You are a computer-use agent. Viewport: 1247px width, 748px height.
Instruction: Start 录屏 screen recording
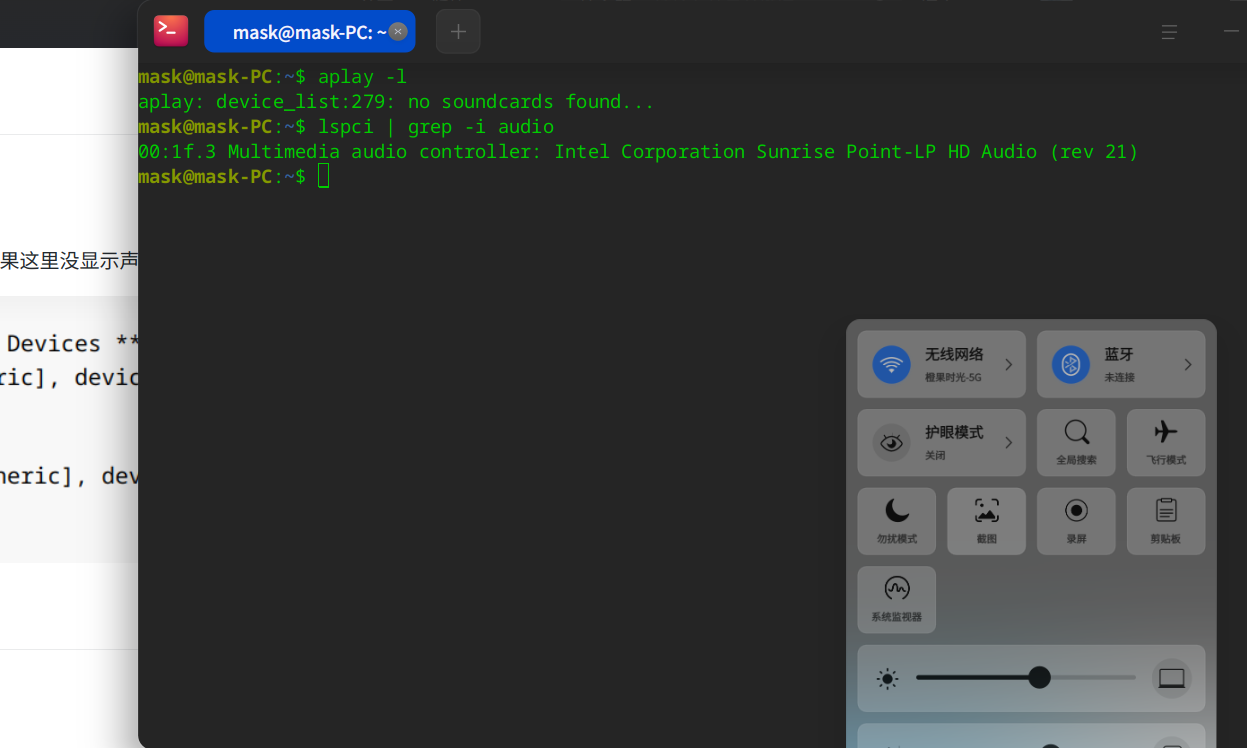click(1076, 521)
